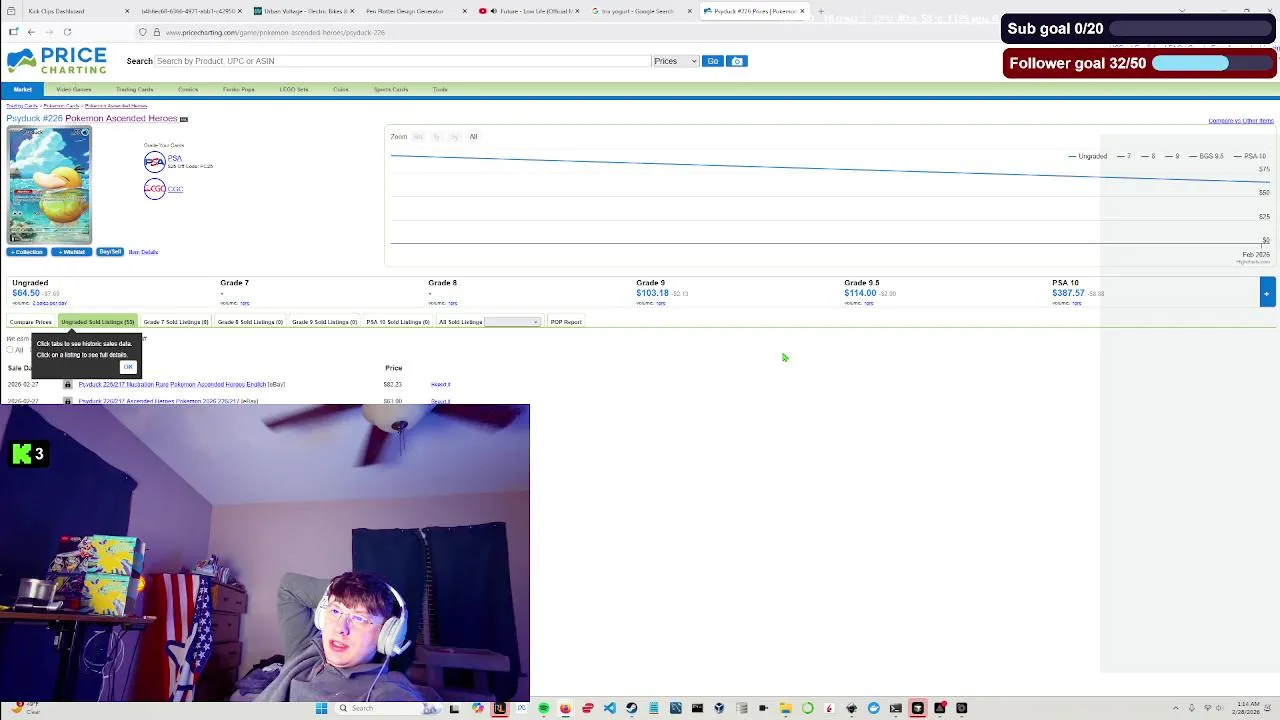The width and height of the screenshot is (1280, 720).
Task: Click the Grade 9.5 $114.00 price
Action: (860, 293)
